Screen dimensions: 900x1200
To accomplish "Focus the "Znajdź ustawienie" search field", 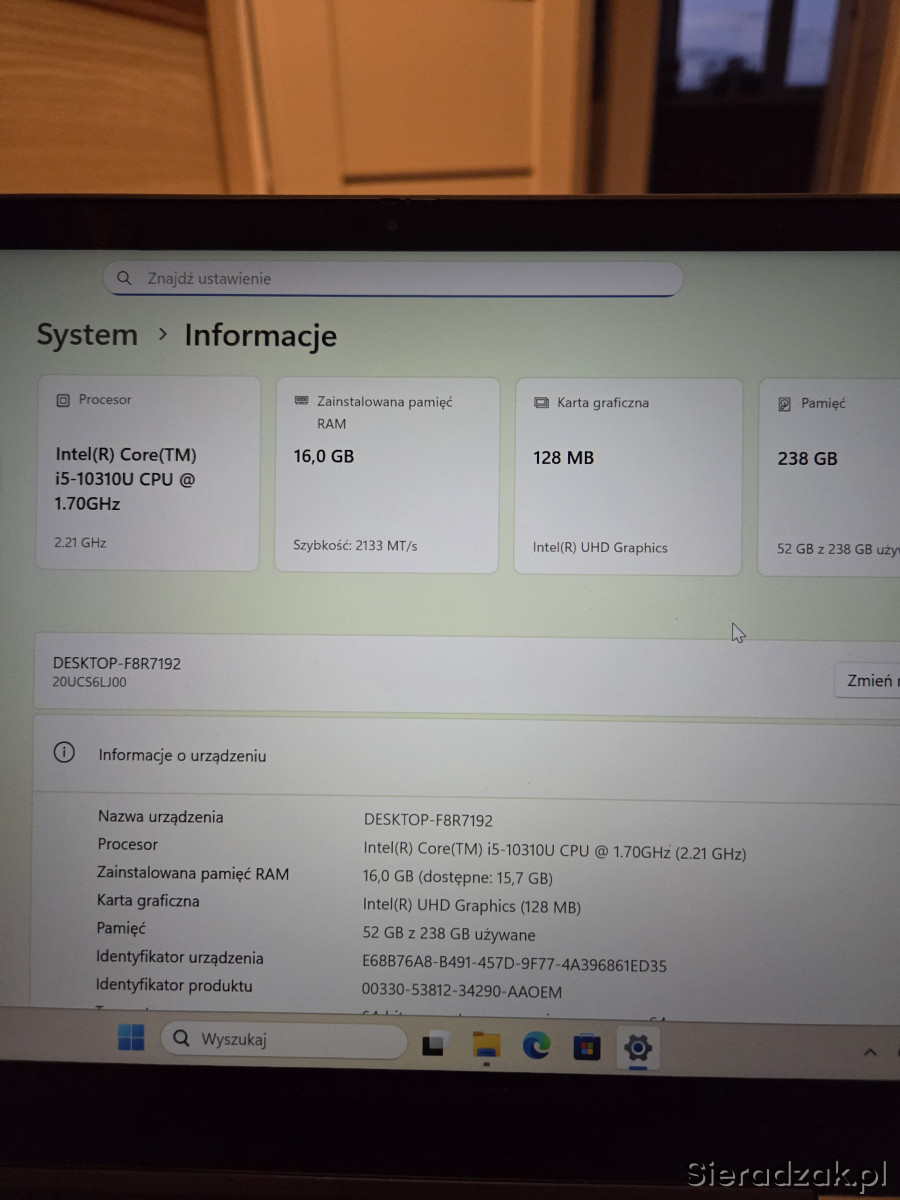I will tap(400, 279).
